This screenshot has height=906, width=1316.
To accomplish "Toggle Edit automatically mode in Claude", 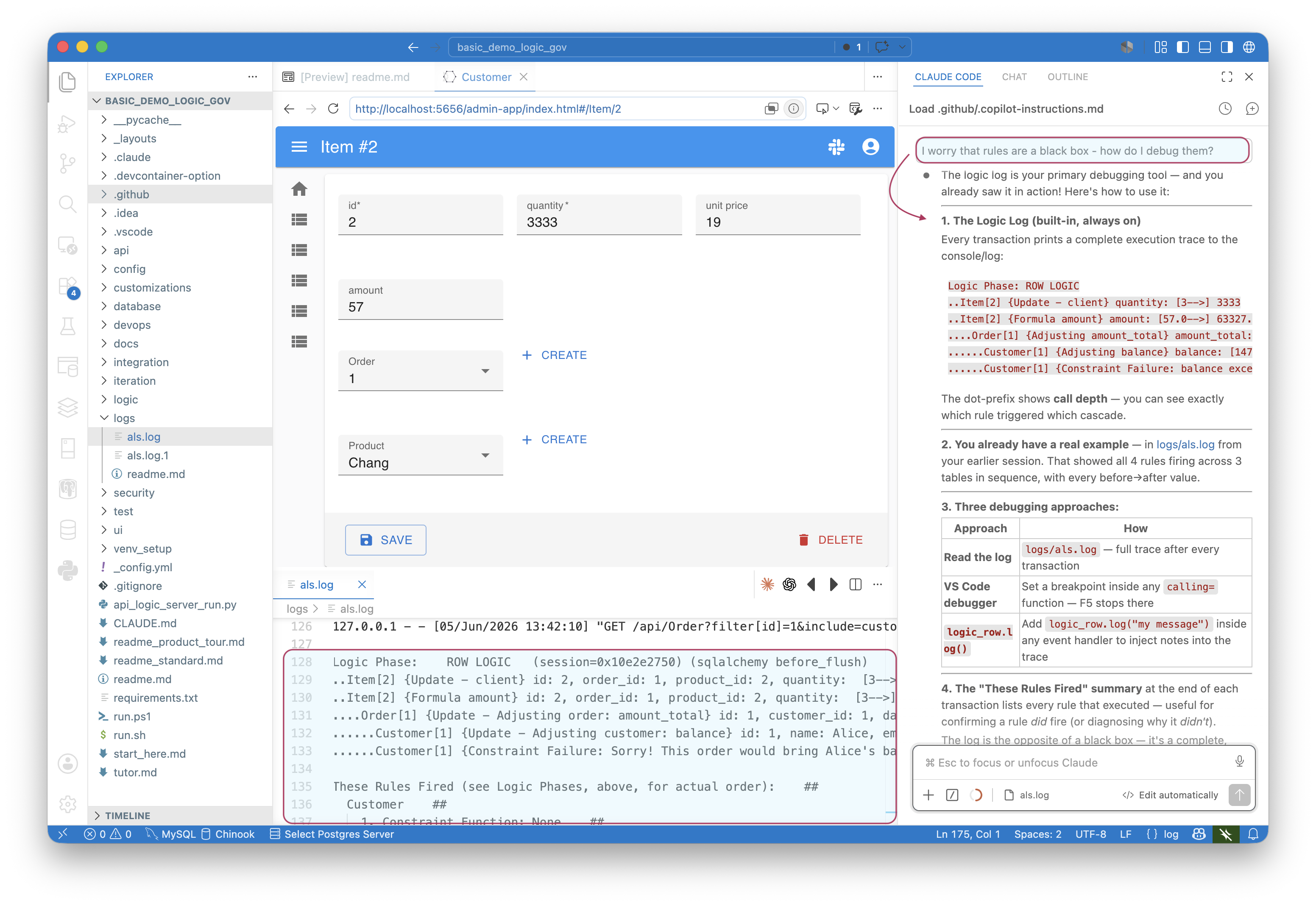I will 1170,795.
